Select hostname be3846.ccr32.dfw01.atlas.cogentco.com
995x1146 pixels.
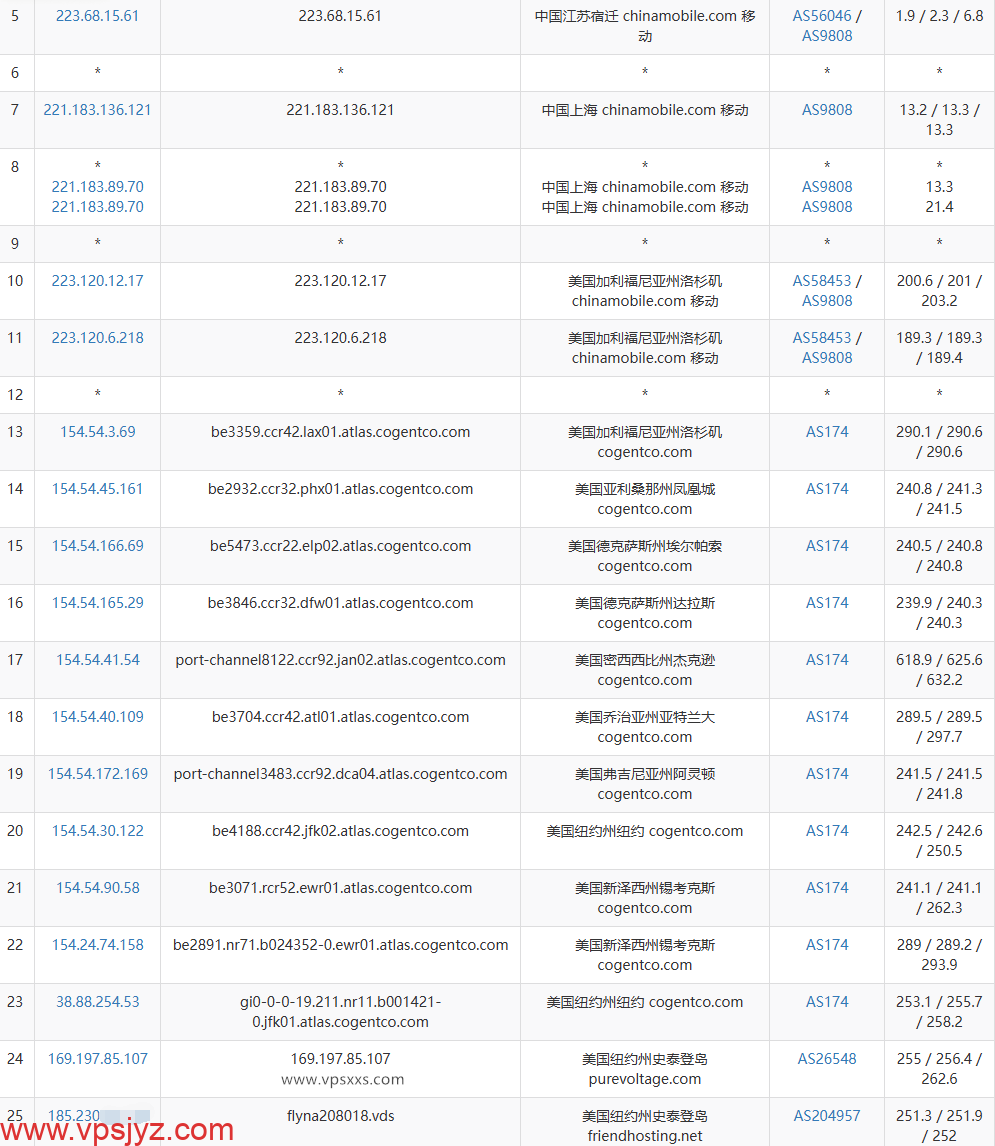pyautogui.click(x=340, y=603)
